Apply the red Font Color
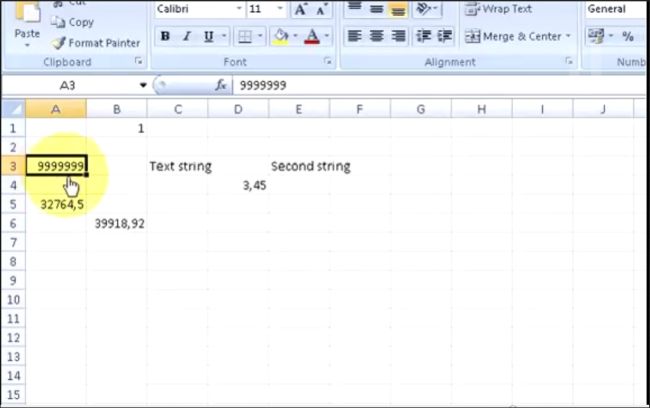 (x=312, y=36)
